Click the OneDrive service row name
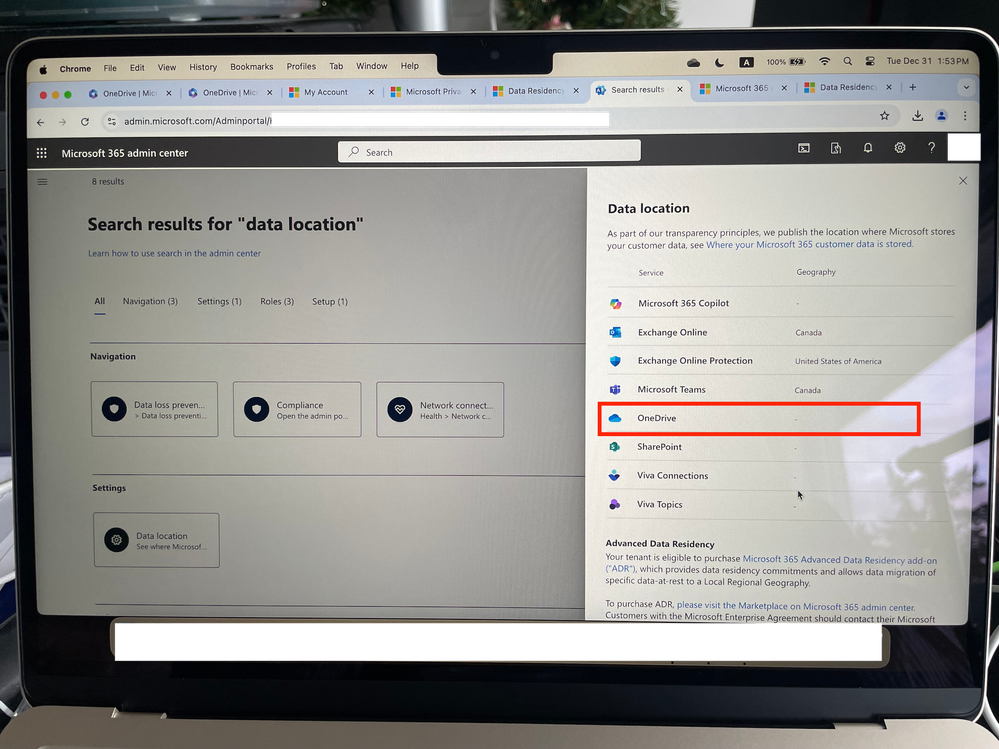The image size is (999, 749). [656, 418]
